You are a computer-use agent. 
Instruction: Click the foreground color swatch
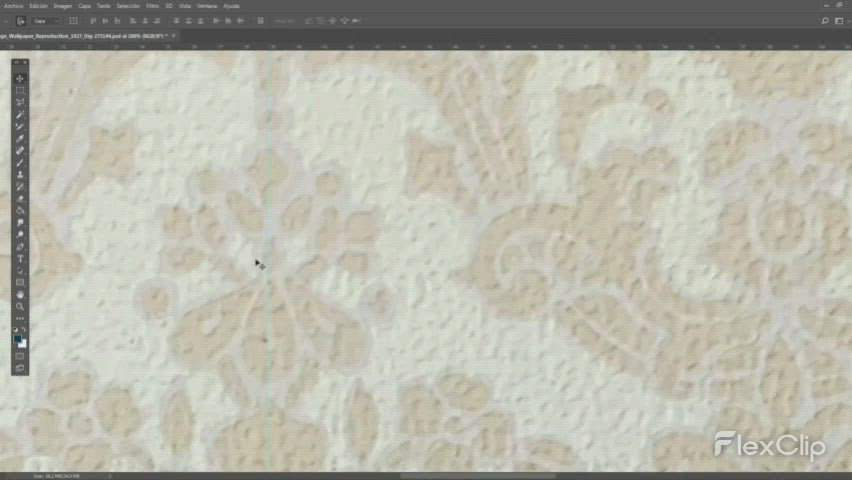[x=18, y=339]
